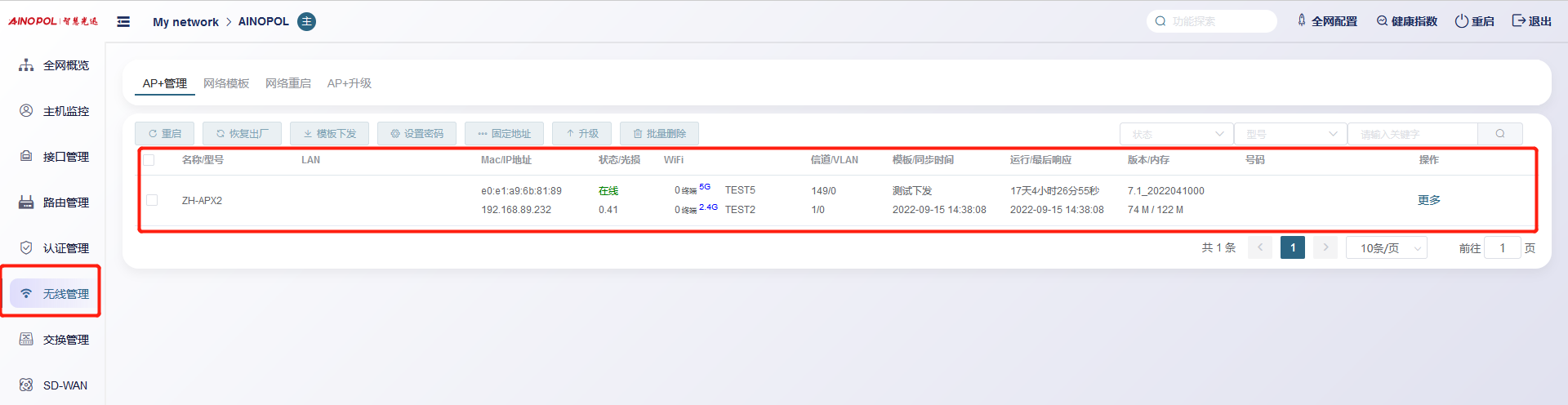Open SD-WAN section in sidebar
Image resolution: width=1568 pixels, height=405 pixels.
54,385
